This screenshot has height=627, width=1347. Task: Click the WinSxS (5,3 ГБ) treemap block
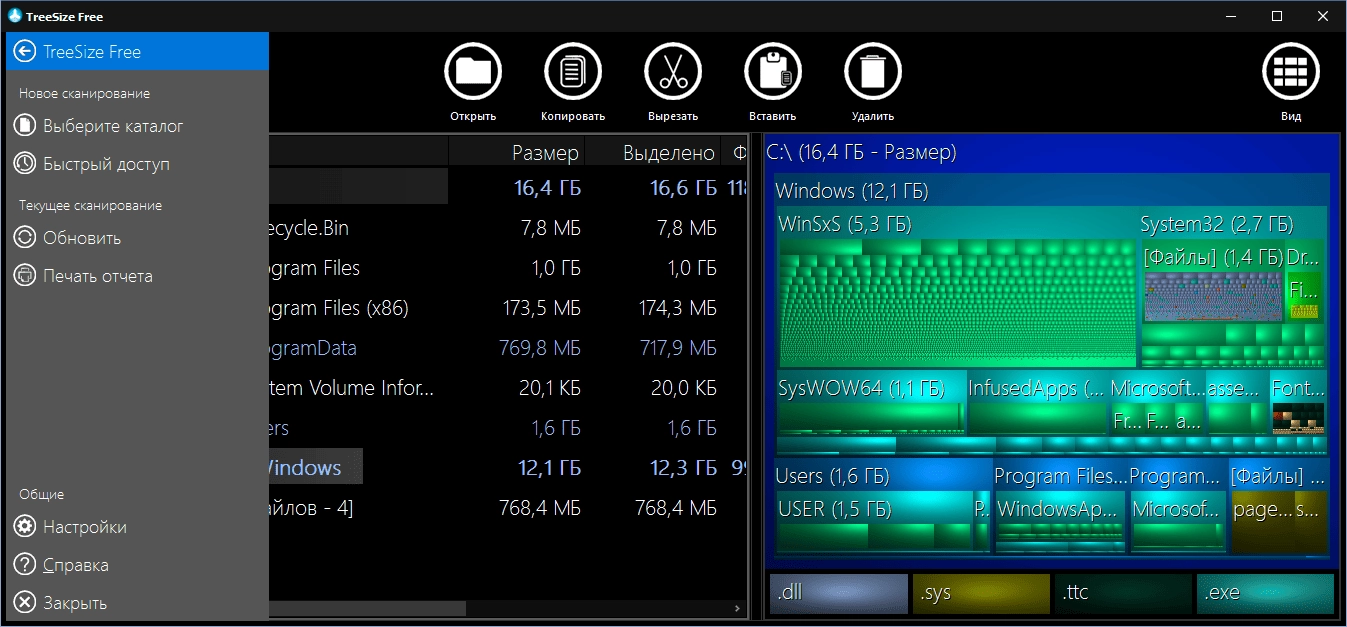[957, 288]
